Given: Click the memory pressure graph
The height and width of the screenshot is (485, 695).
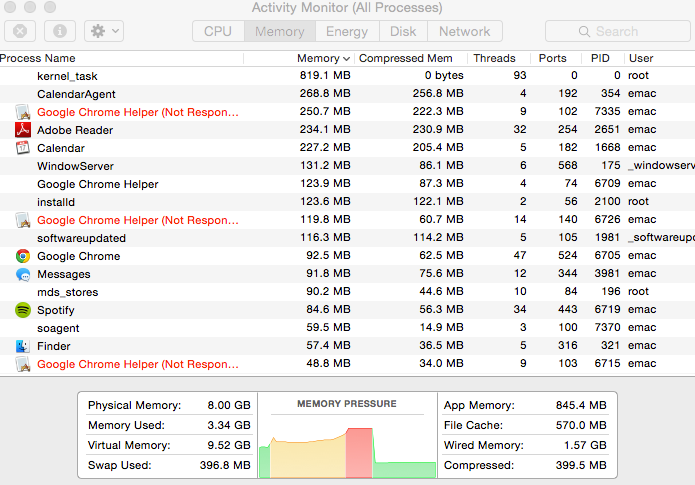Looking at the screenshot, I should (347, 452).
